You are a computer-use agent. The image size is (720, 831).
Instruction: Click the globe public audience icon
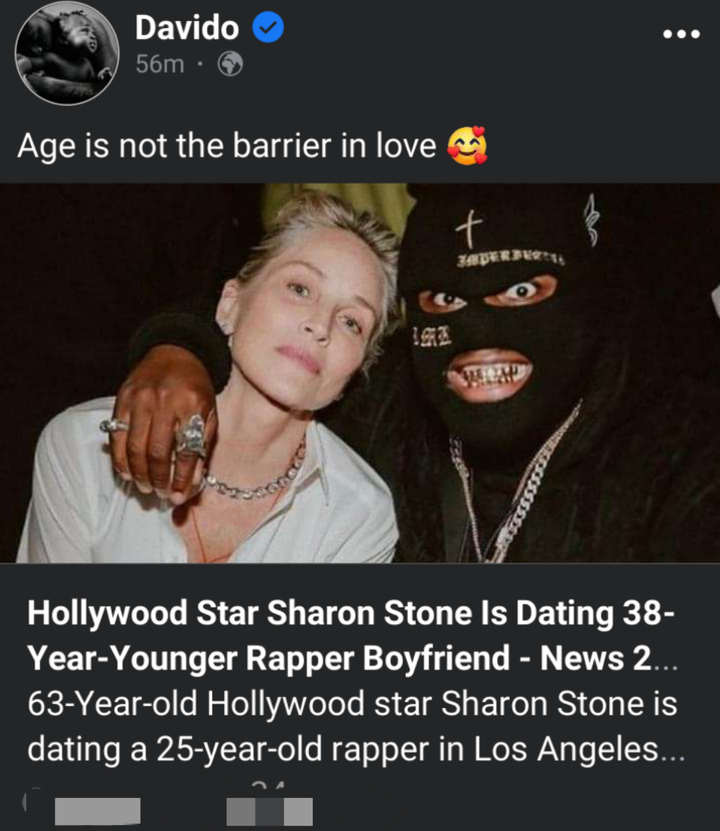(x=230, y=65)
